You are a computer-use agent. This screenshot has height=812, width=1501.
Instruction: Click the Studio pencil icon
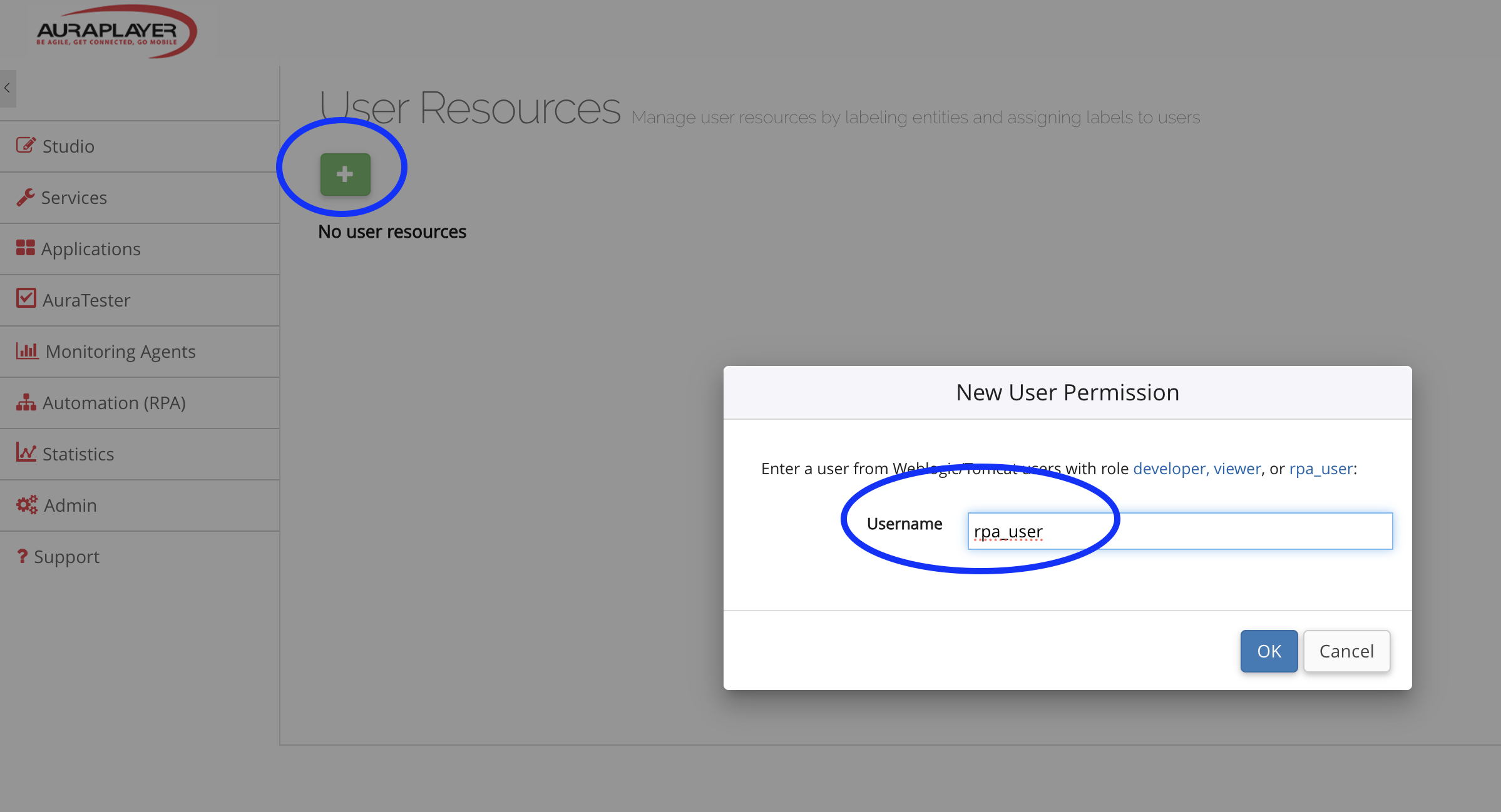[x=26, y=145]
